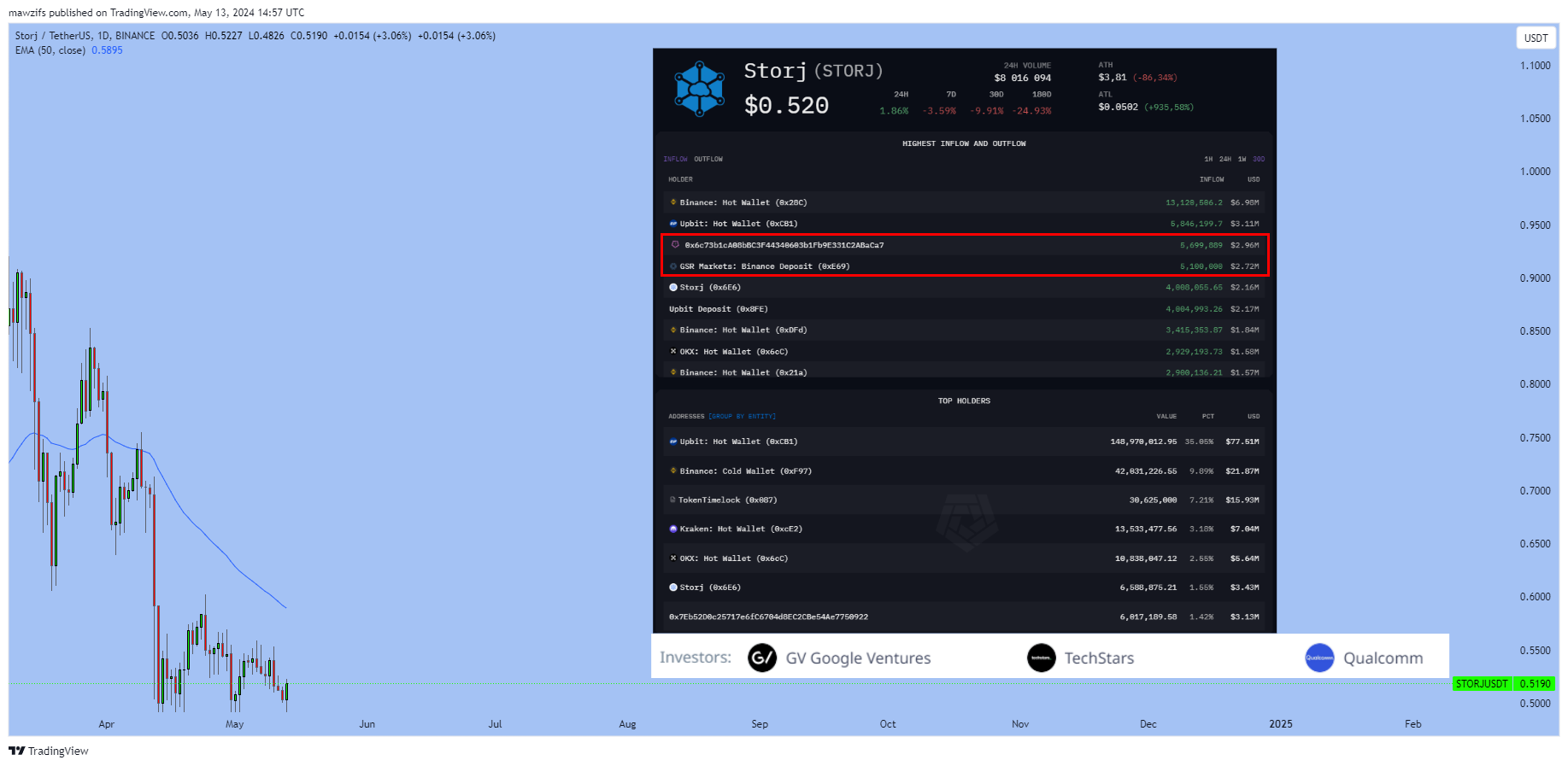Click the HOLDER column header
Image resolution: width=1568 pixels, height=766 pixels.
(x=680, y=179)
